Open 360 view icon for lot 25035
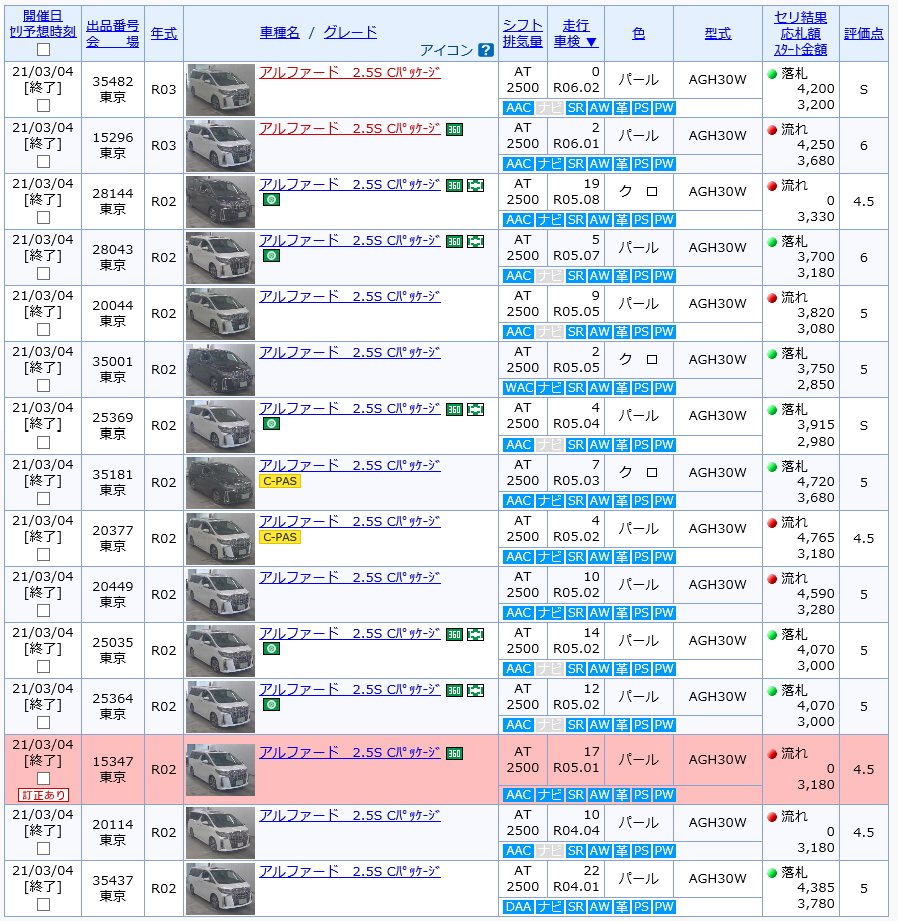The image size is (898, 921). pos(454,634)
